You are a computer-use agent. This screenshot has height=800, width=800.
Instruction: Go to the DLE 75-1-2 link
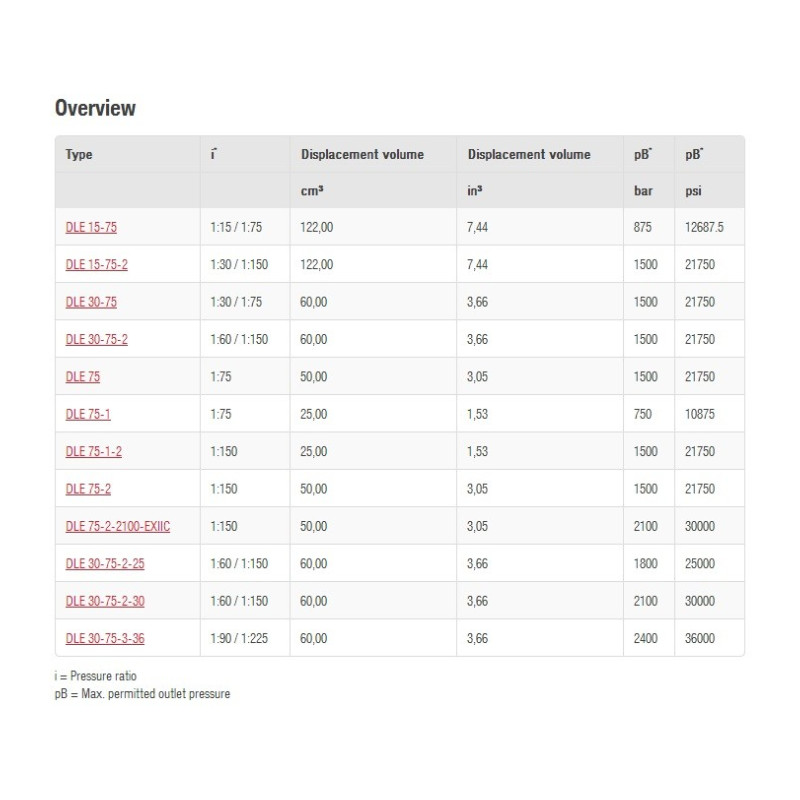94,451
